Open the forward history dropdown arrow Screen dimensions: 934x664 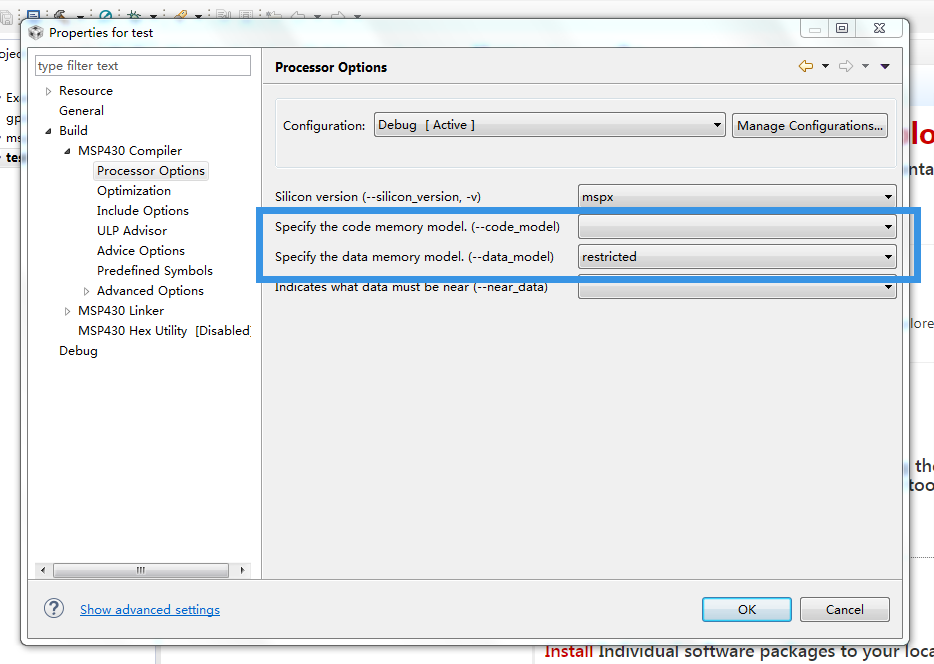coord(865,66)
